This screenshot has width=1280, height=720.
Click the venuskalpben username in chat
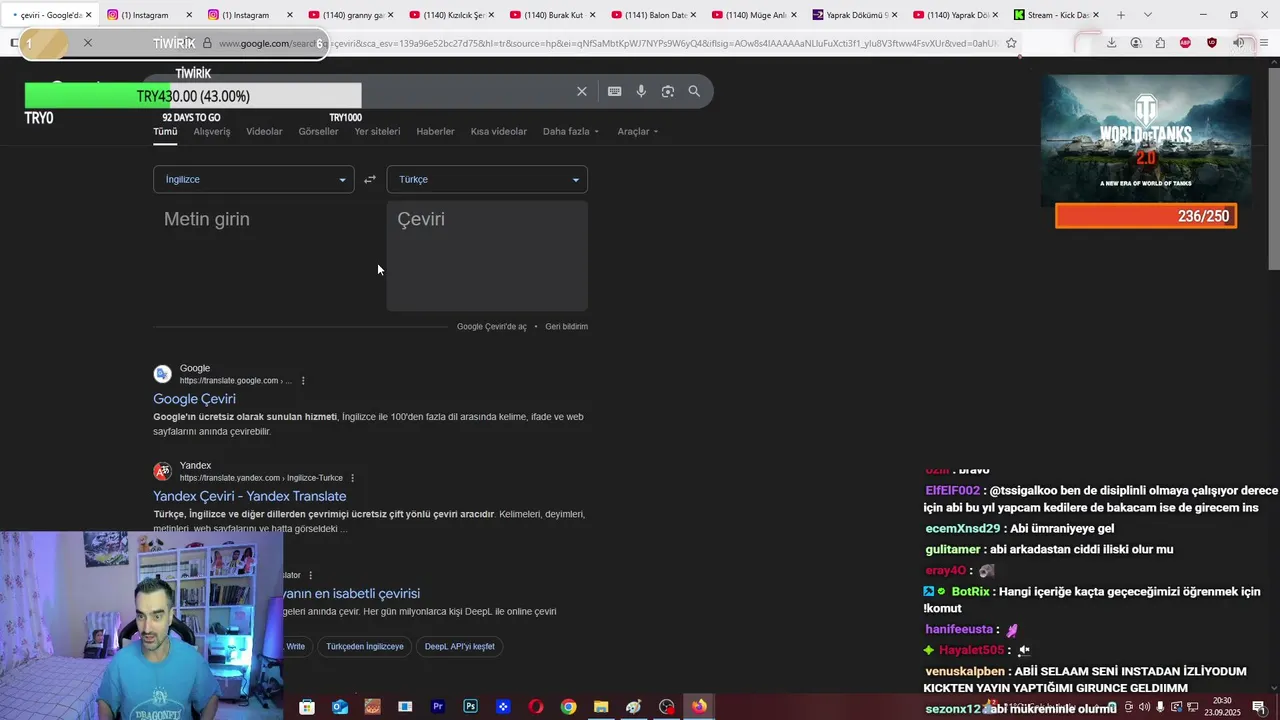965,672
